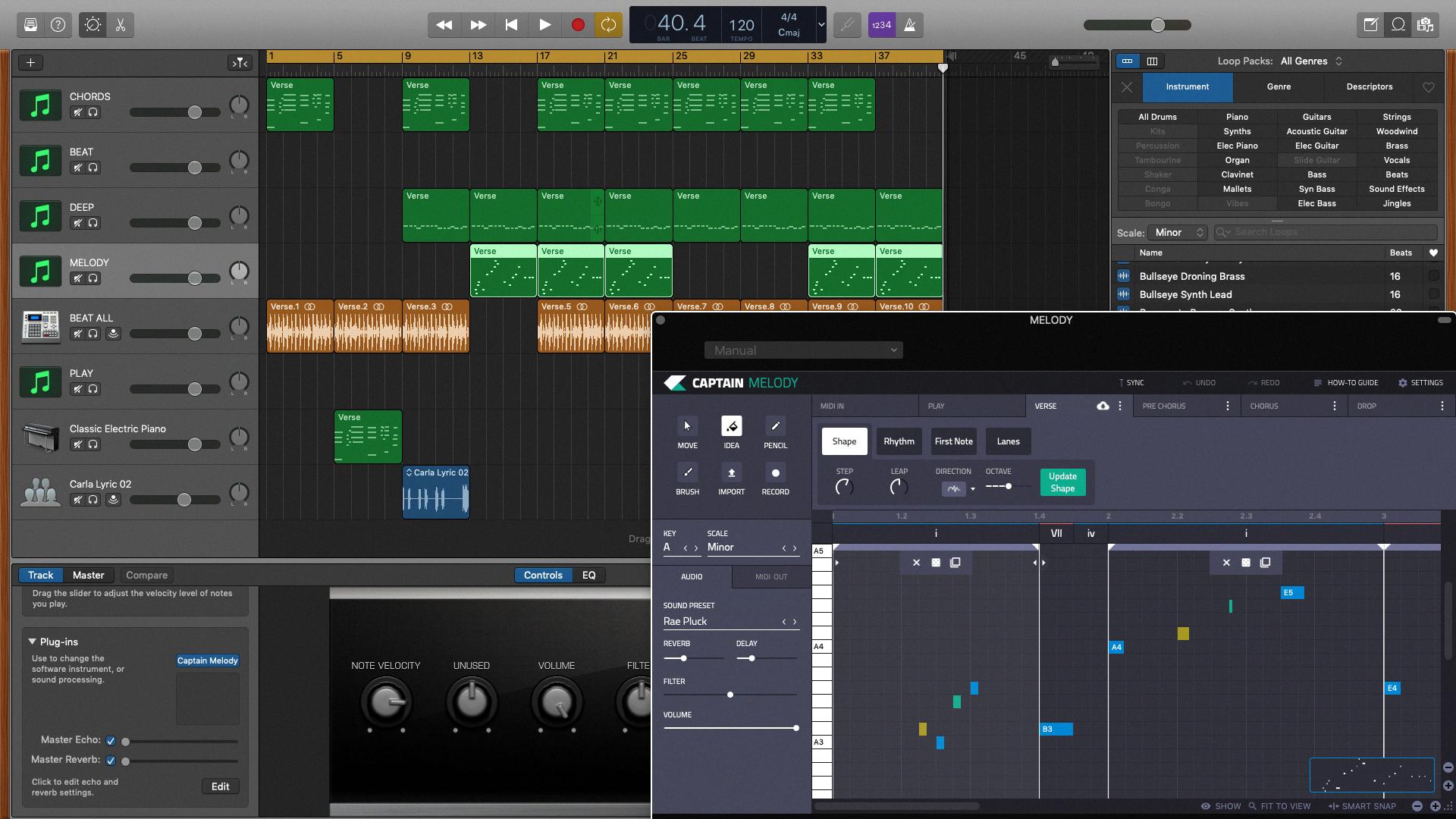The height and width of the screenshot is (819, 1456).
Task: Click the Update Shape button
Action: click(x=1062, y=482)
